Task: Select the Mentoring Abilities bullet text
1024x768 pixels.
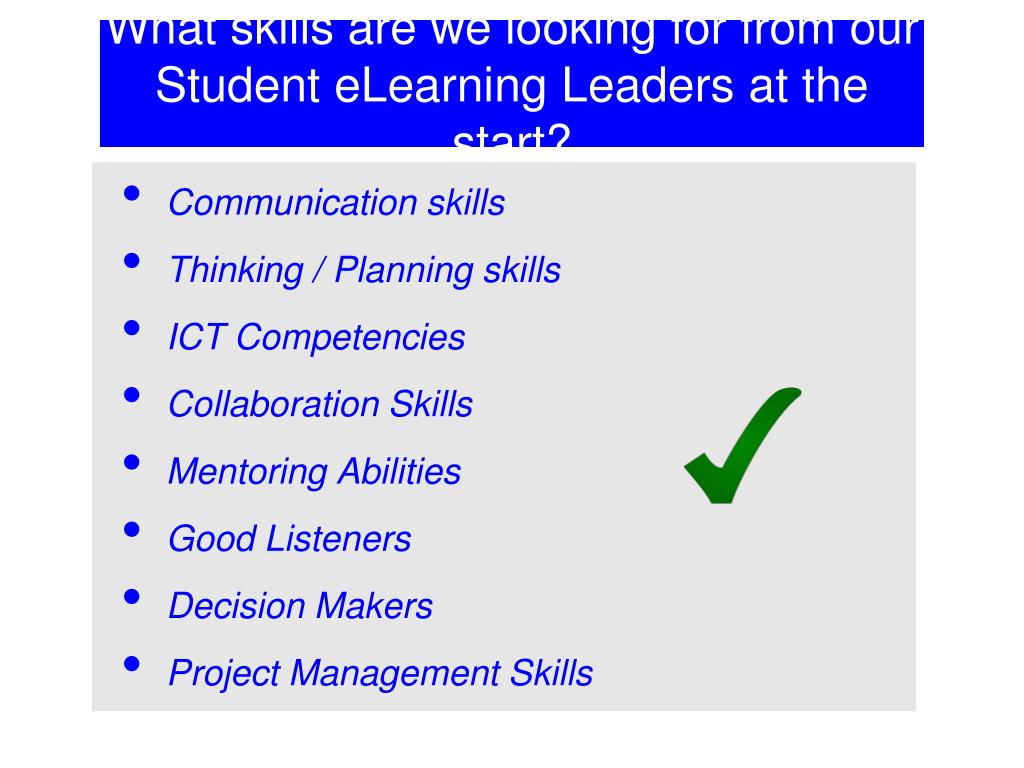Action: tap(315, 472)
